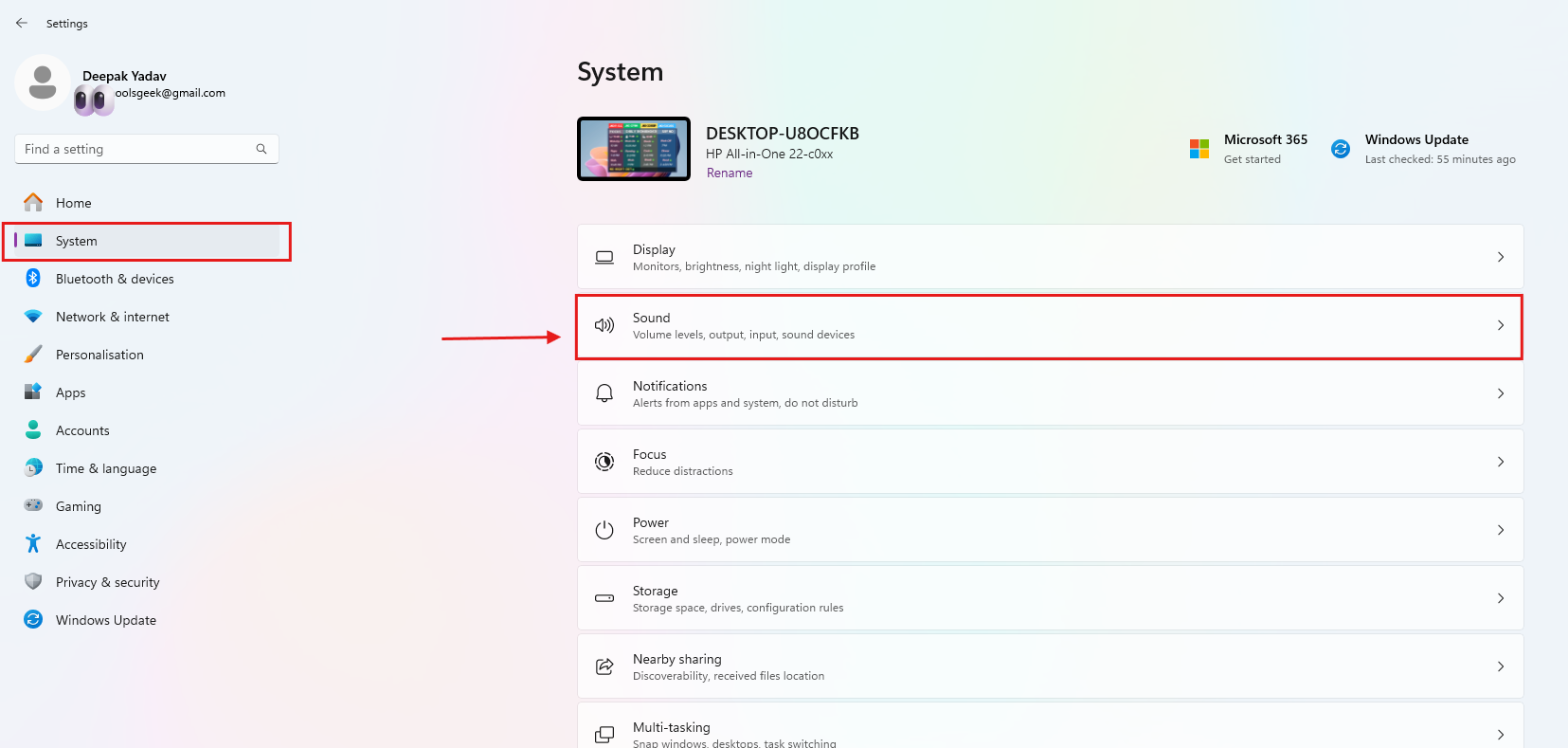Click the Windows Update sync icon at top

coord(1341,149)
